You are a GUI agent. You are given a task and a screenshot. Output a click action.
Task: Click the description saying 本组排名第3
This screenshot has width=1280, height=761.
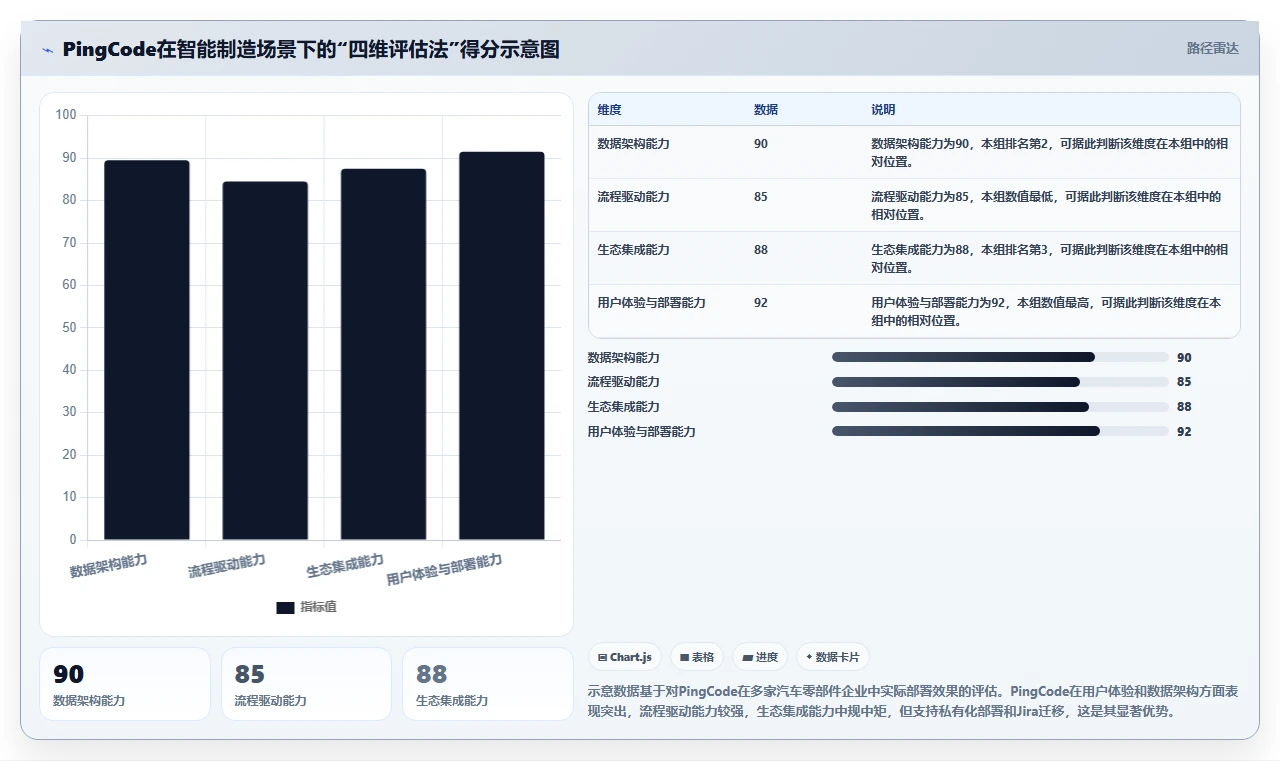(1050, 258)
